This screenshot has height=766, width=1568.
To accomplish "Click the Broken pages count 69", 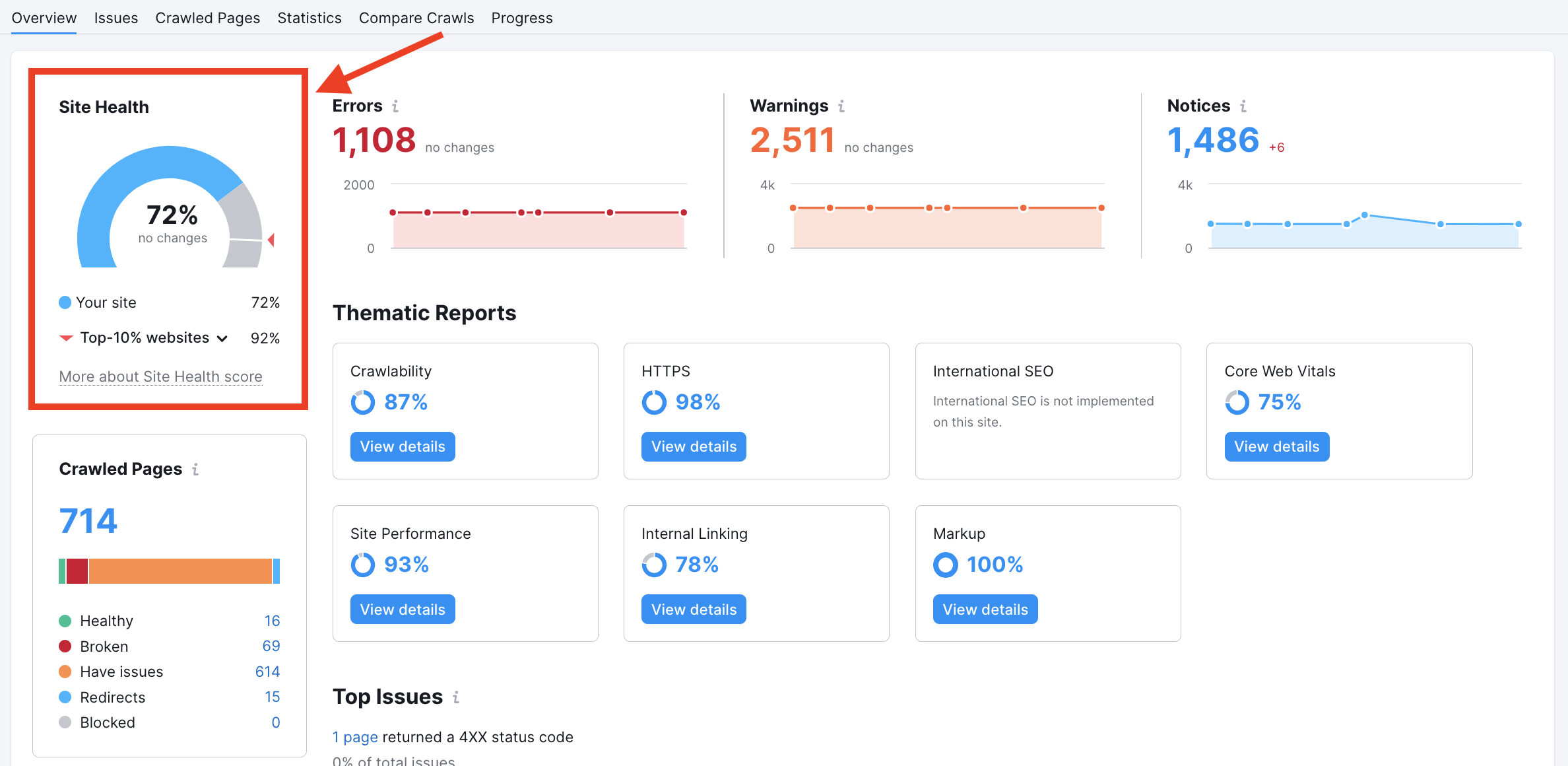I will click(271, 646).
